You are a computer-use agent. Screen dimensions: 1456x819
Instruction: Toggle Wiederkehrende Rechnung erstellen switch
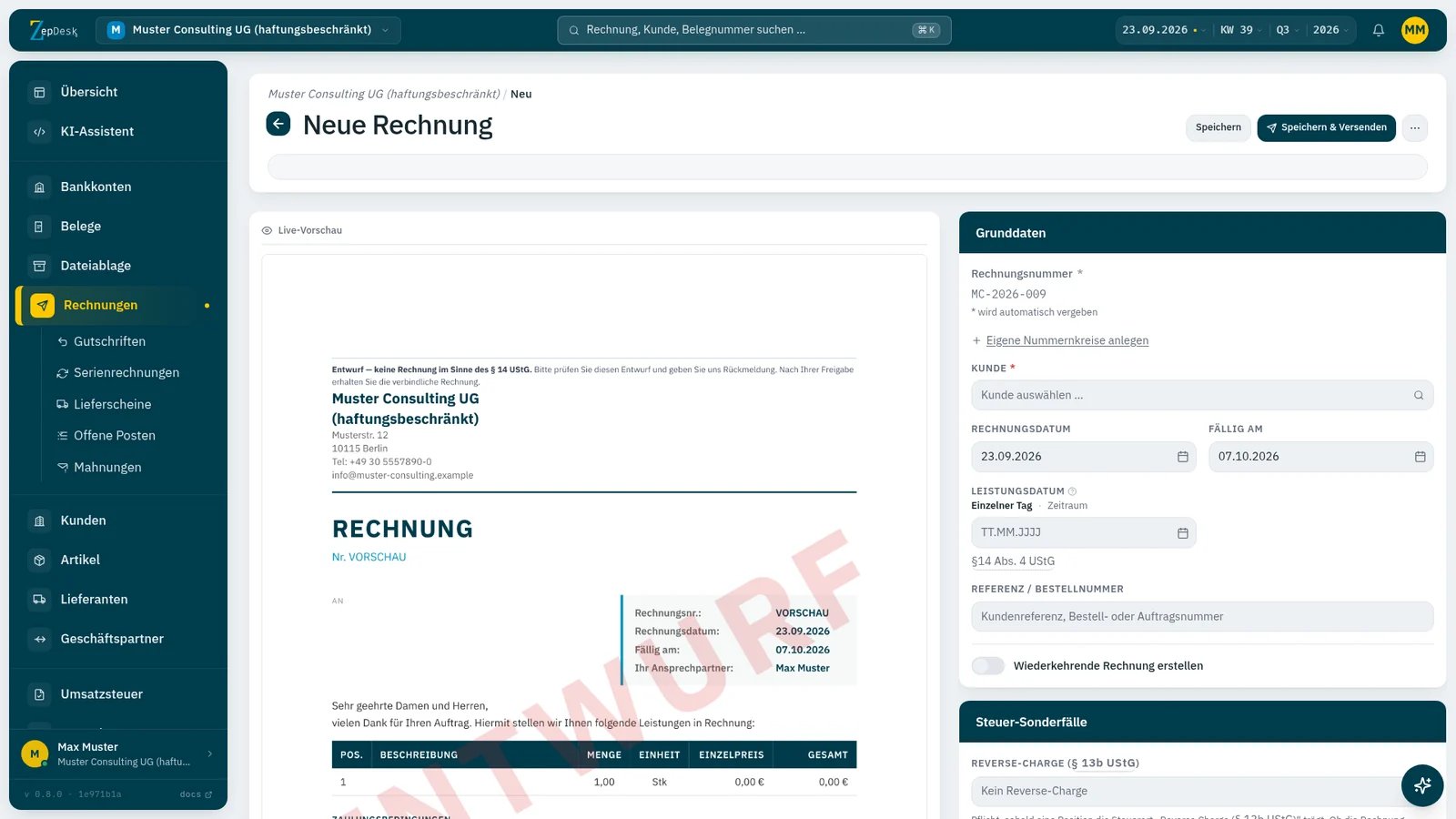[x=987, y=666]
